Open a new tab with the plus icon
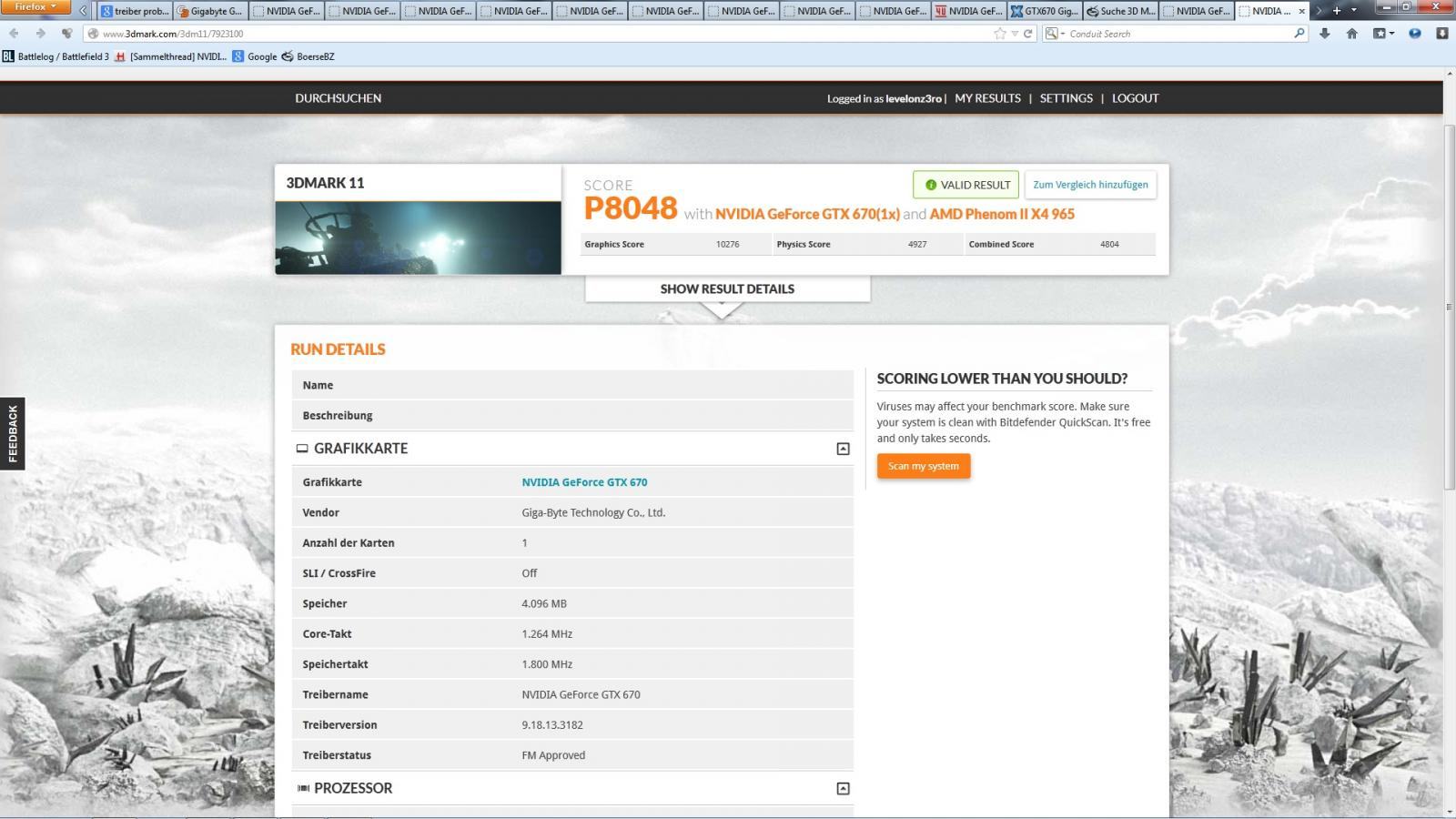The width and height of the screenshot is (1456, 819). pos(1337,11)
